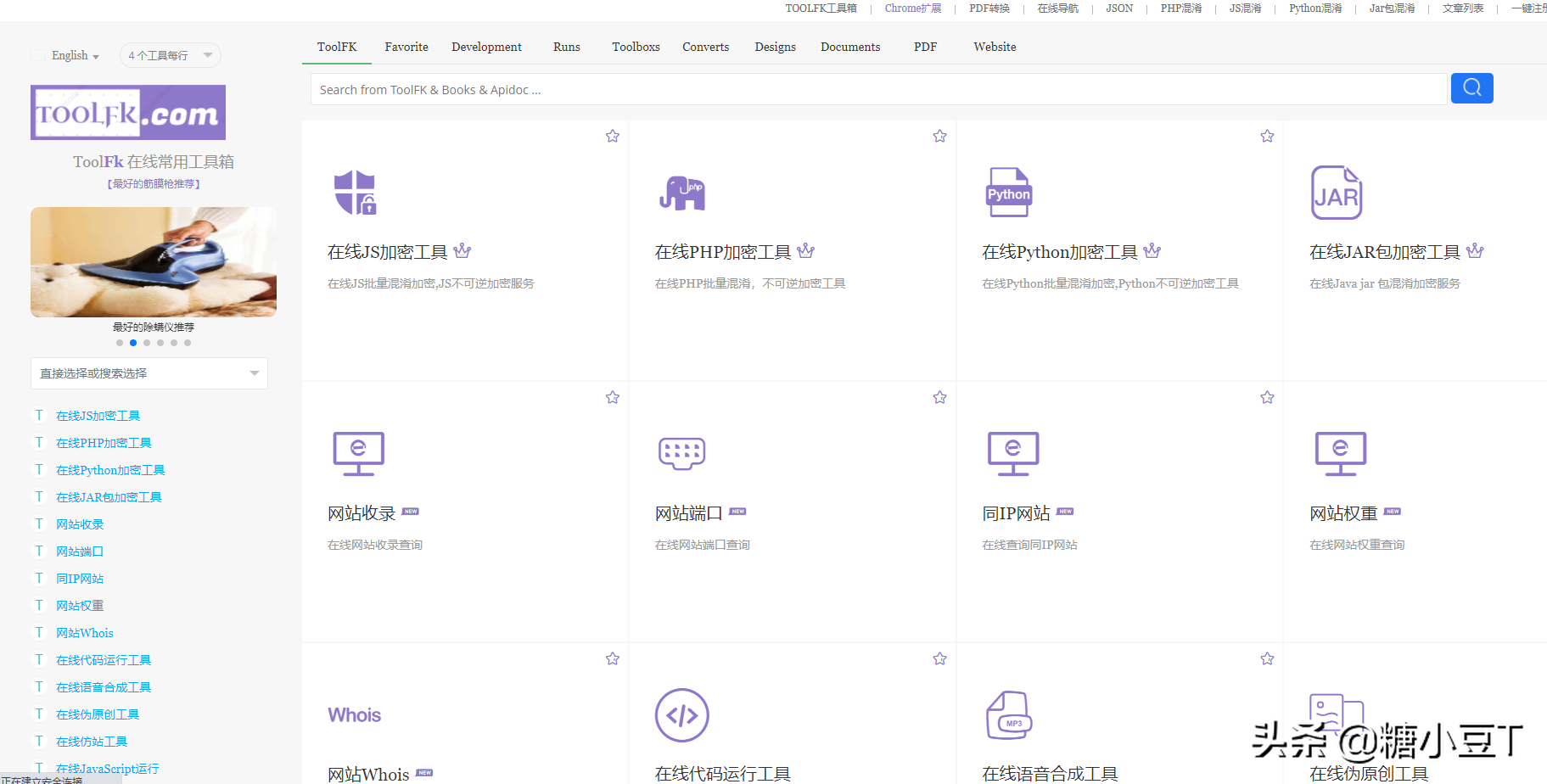Open JSON link in top bar

click(1119, 8)
